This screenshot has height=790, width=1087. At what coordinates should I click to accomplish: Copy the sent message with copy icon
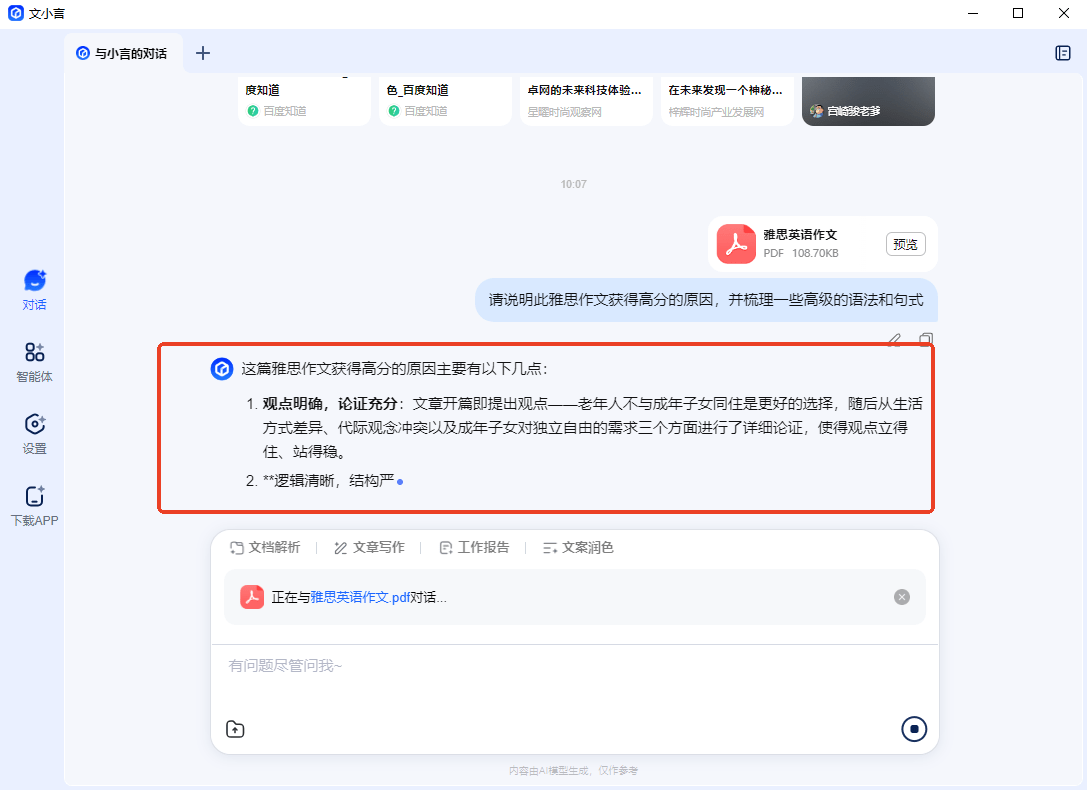click(x=925, y=340)
